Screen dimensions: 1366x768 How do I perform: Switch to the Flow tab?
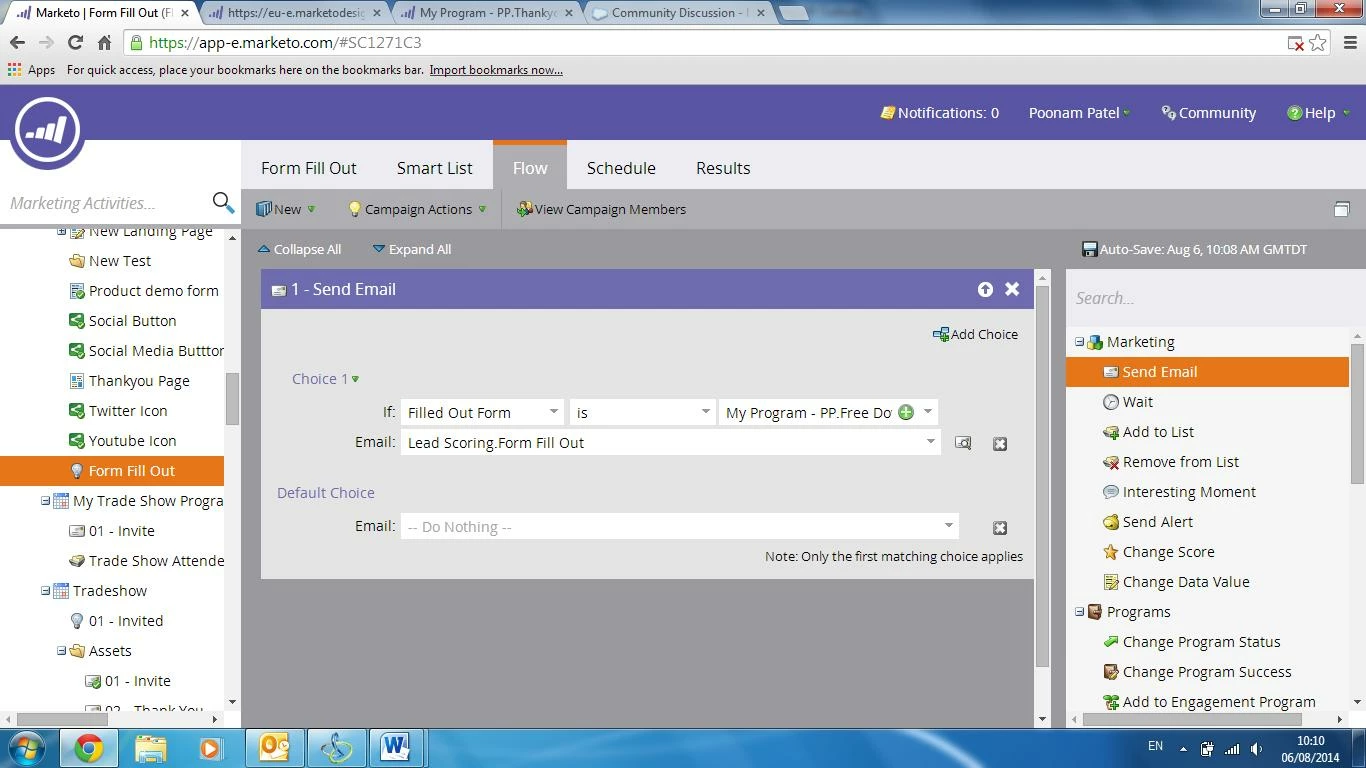click(530, 166)
